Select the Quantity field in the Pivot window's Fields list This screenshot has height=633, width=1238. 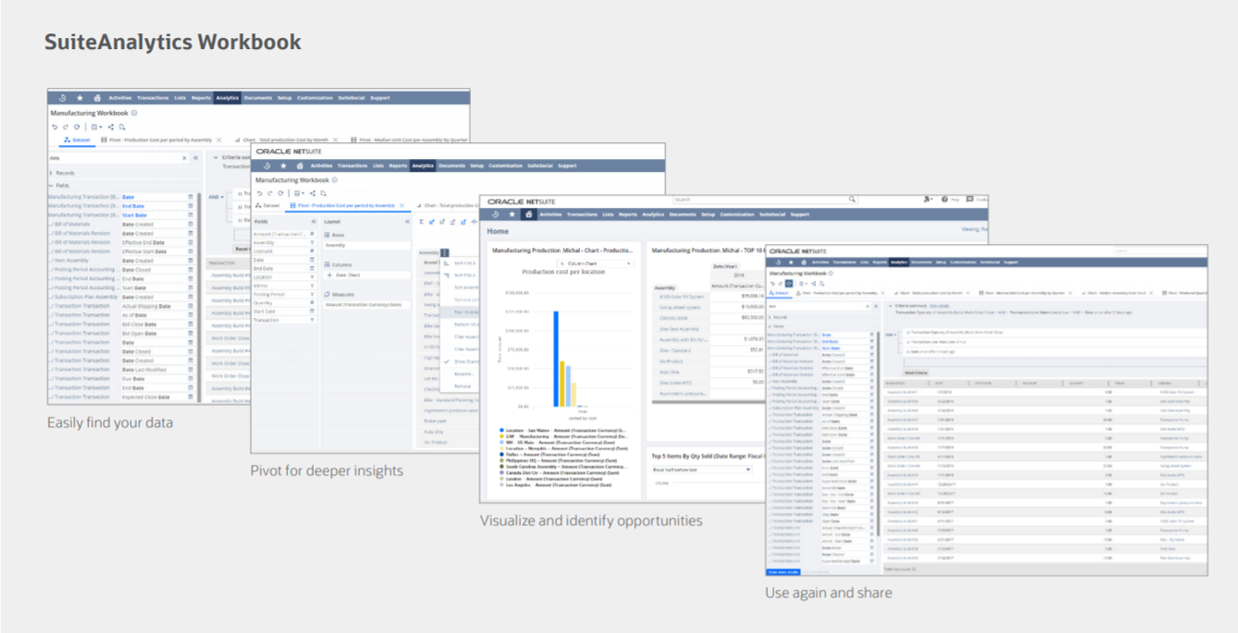(x=285, y=303)
